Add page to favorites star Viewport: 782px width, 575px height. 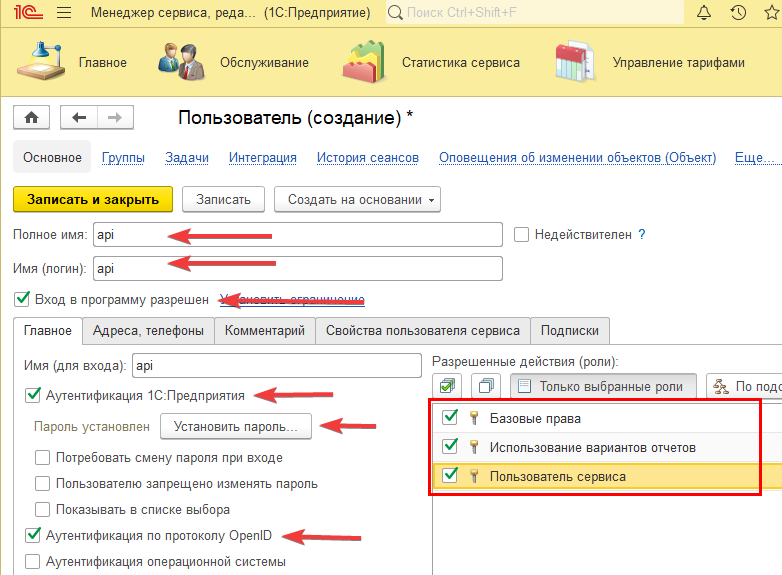771,13
